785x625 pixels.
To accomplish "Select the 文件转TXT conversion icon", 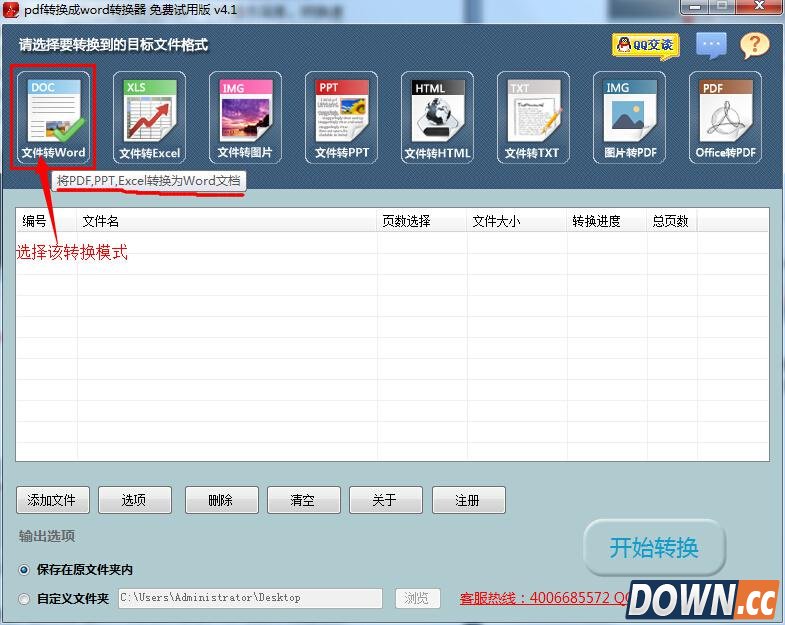I will (x=533, y=118).
